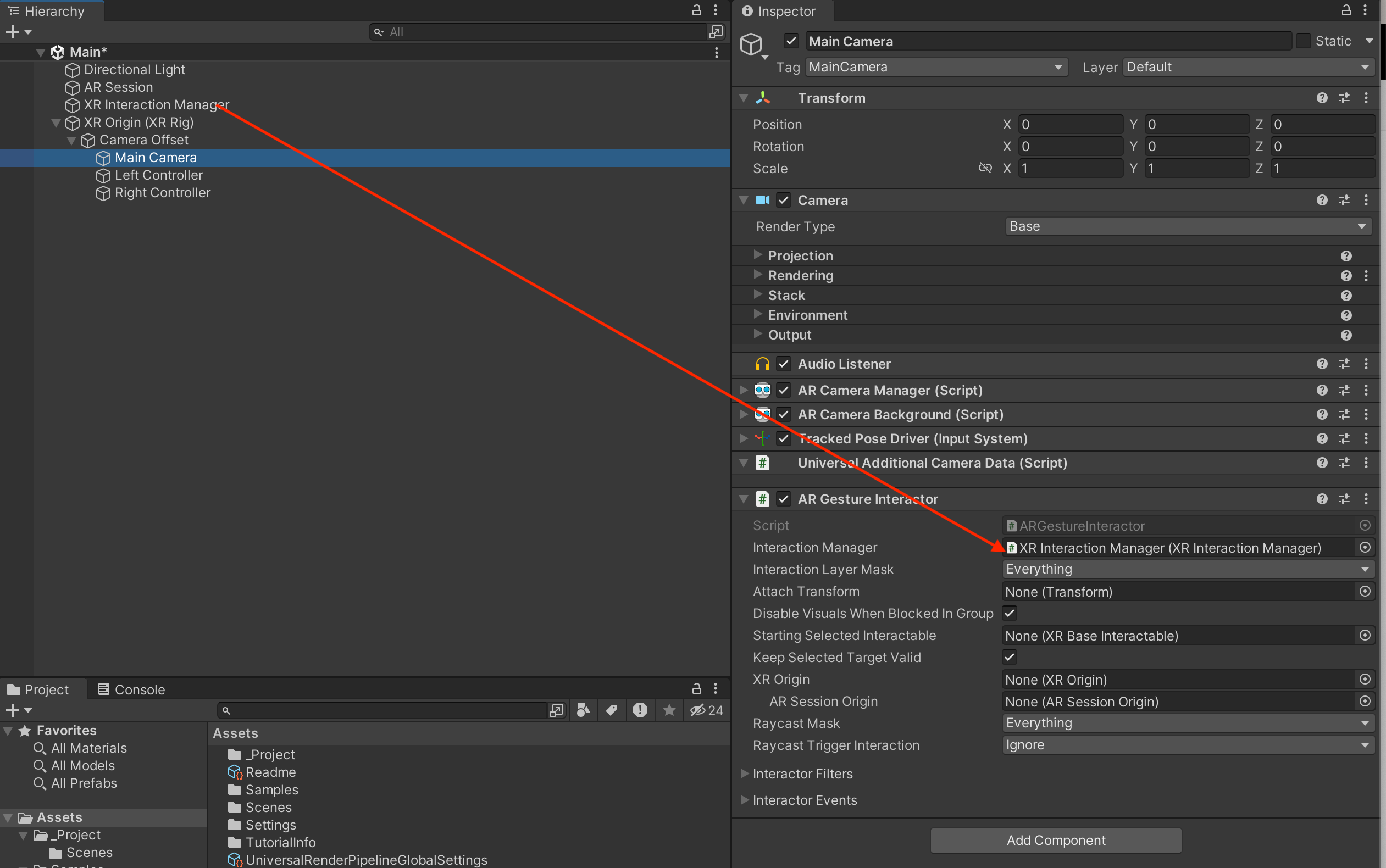
Task: Open AR Gesture Interactor three-dot menu
Action: click(1366, 499)
